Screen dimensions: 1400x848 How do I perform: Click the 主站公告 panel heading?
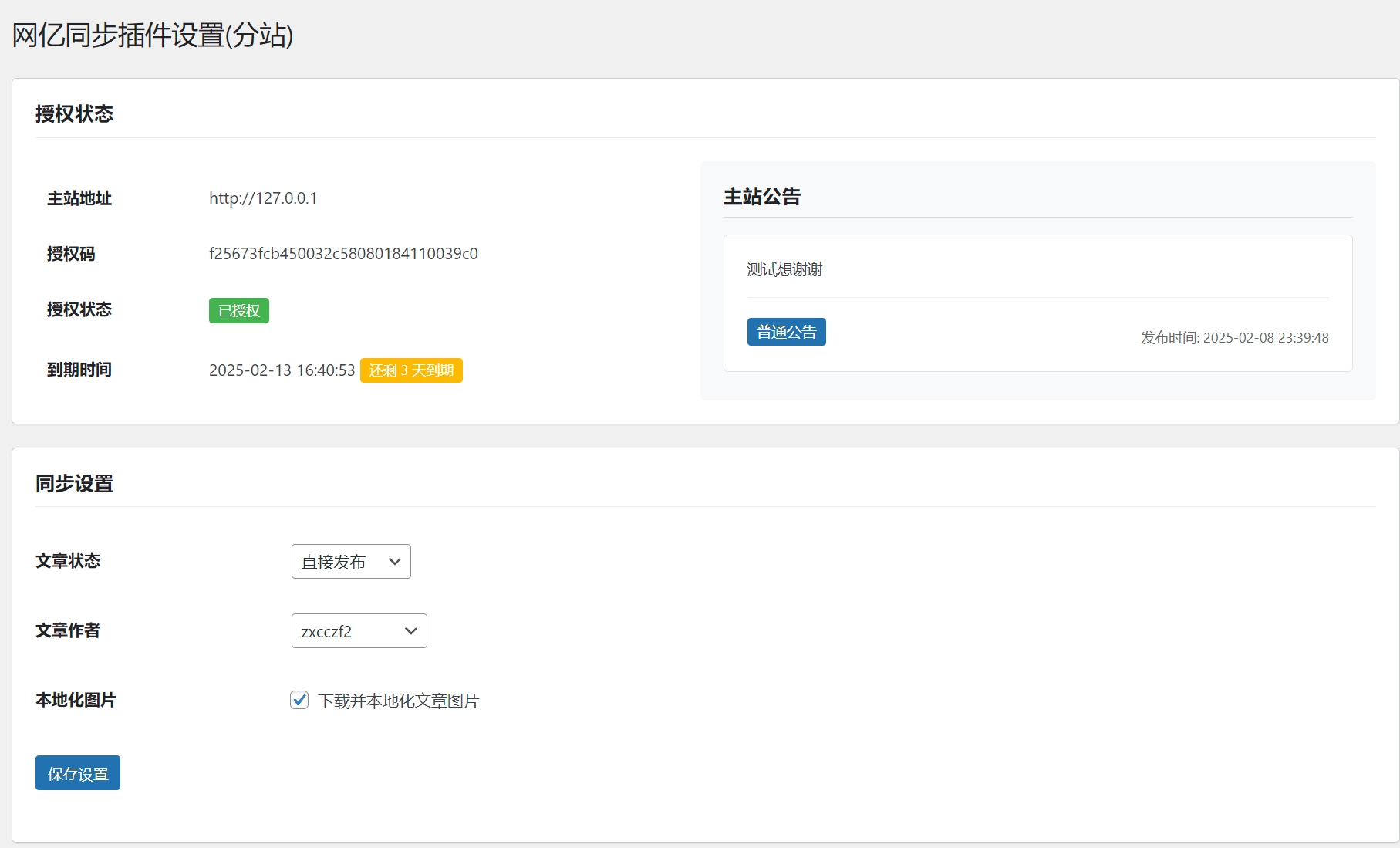pyautogui.click(x=762, y=197)
